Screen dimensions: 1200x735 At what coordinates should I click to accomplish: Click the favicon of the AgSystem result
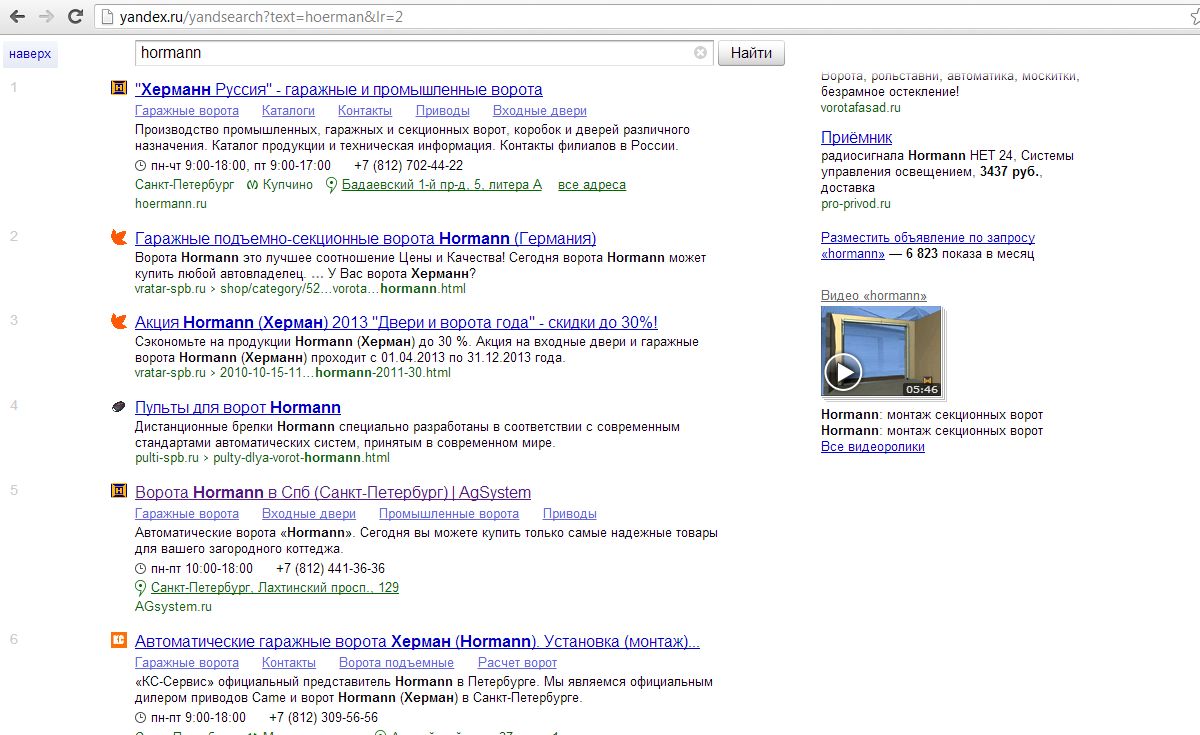(119, 491)
